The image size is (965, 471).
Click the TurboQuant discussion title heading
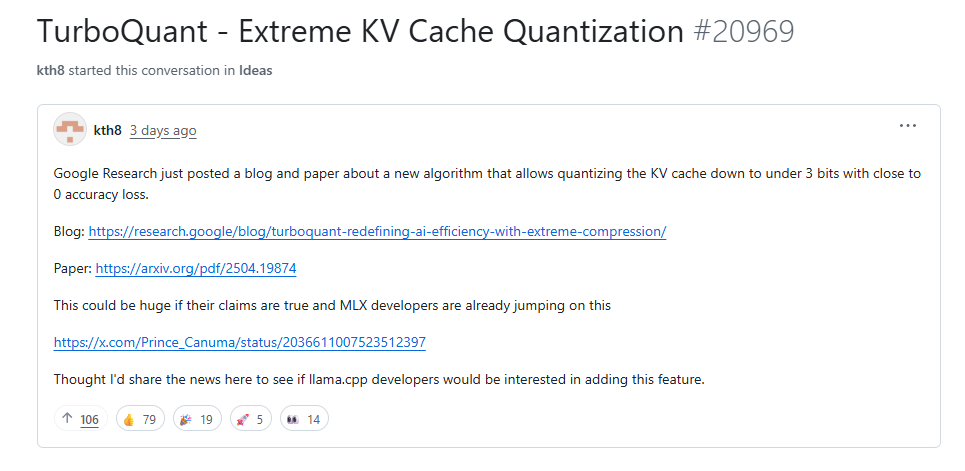[x=360, y=31]
